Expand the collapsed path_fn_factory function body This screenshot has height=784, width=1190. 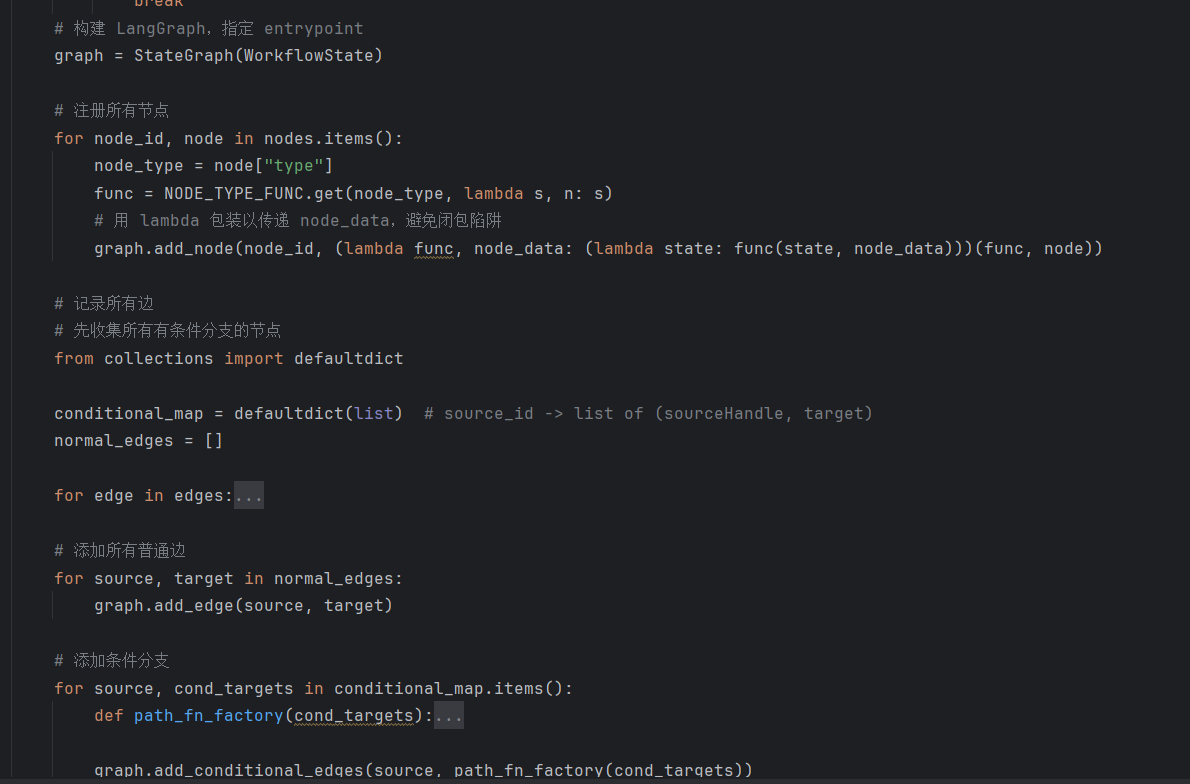(x=449, y=714)
